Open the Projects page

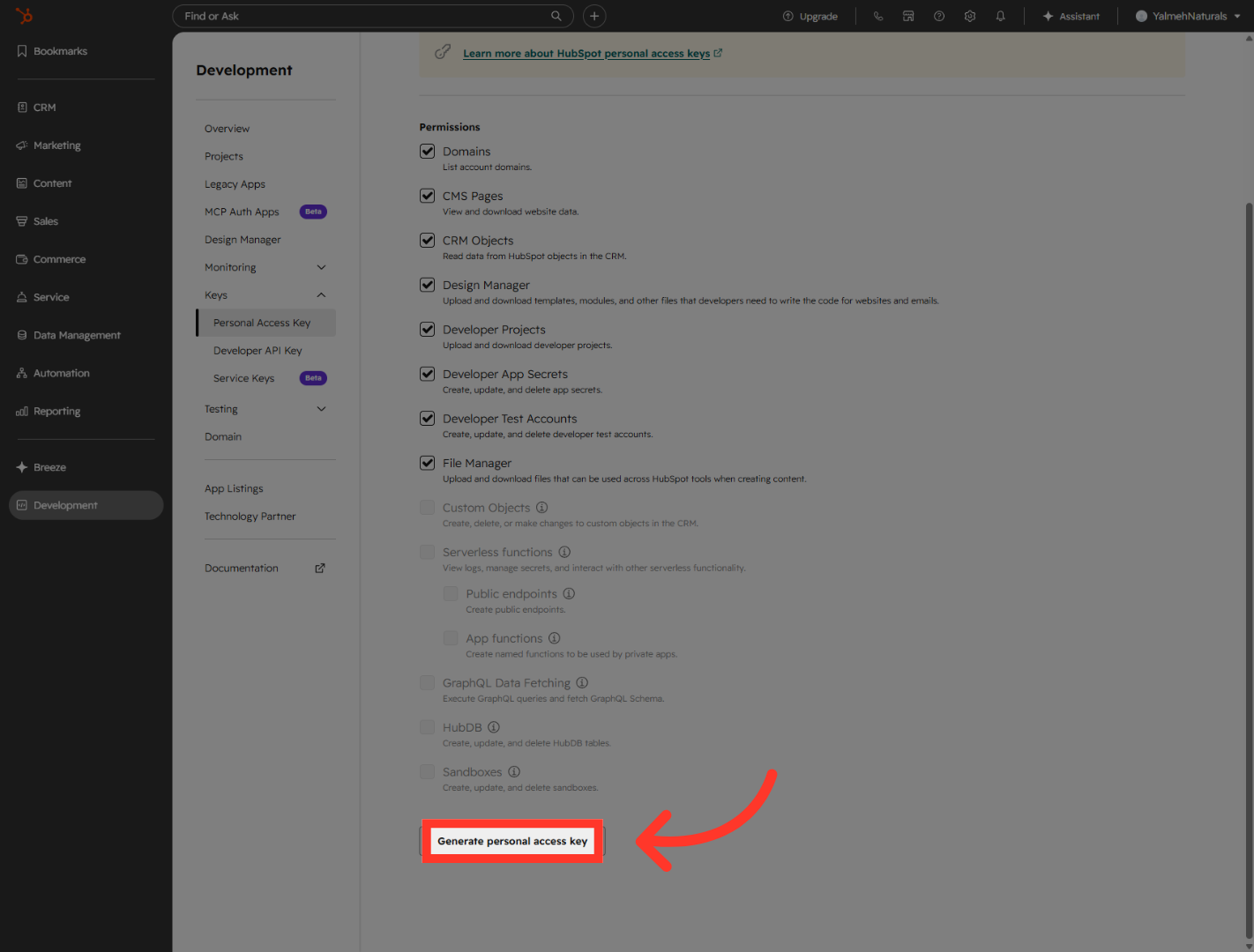tap(224, 156)
